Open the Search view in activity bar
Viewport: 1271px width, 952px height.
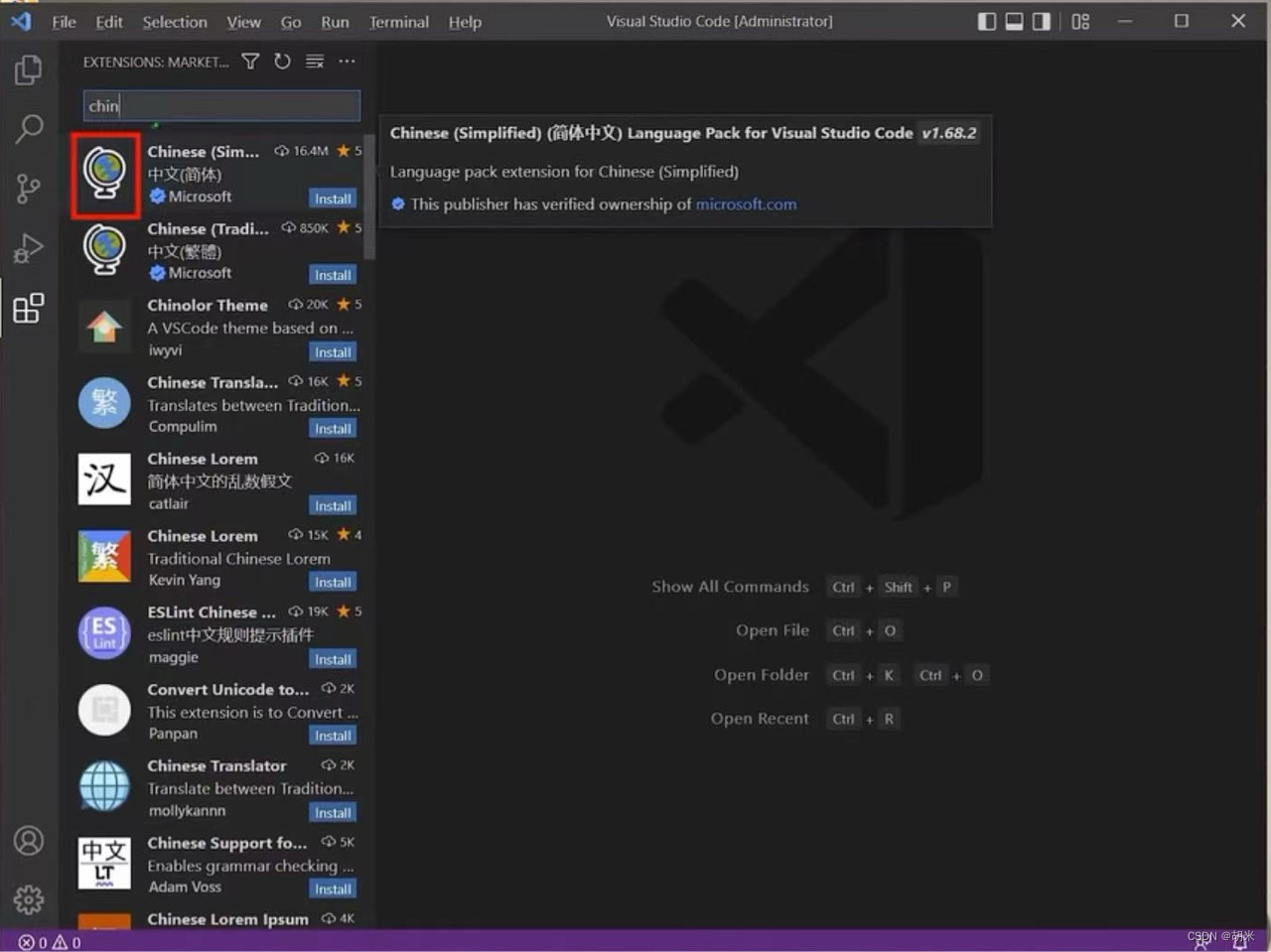[29, 128]
